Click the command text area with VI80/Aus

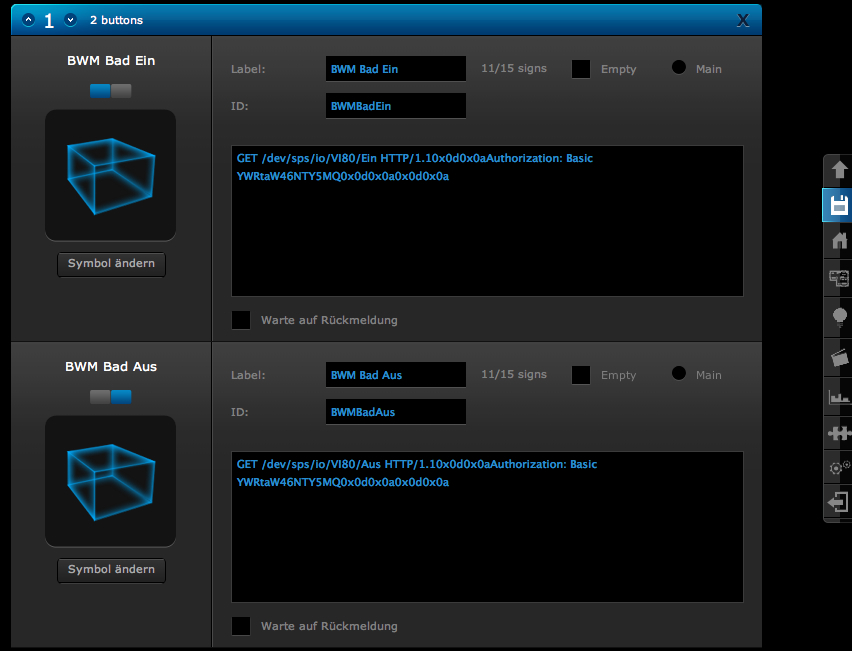(x=487, y=527)
